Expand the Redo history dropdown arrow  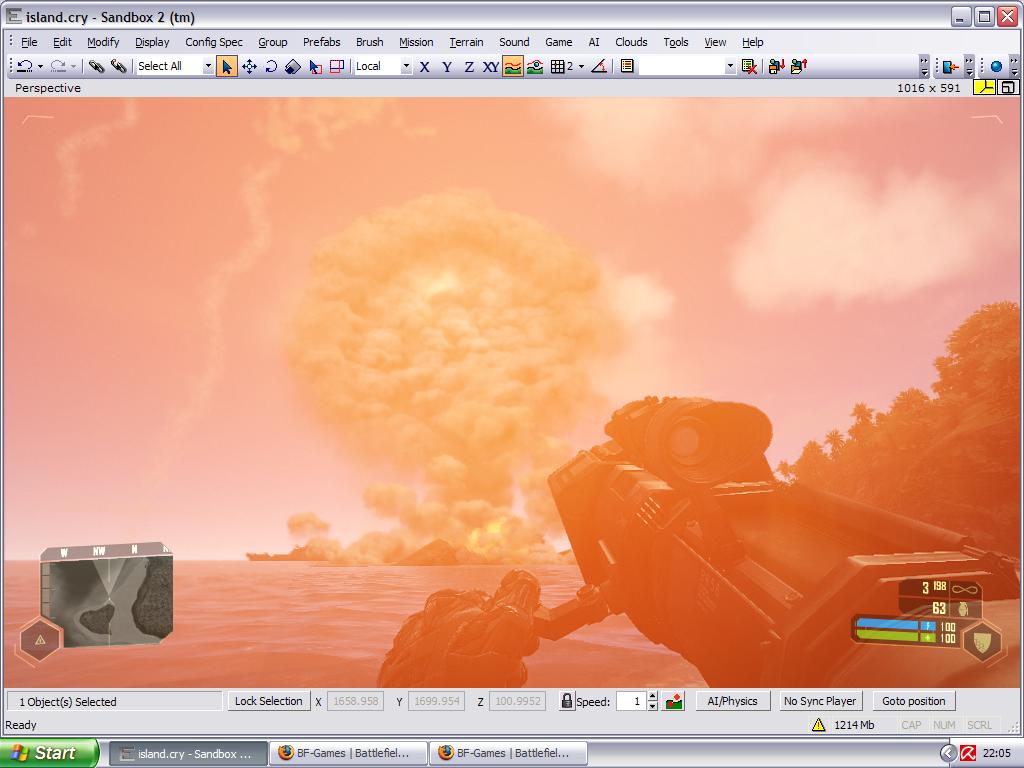tap(74, 66)
